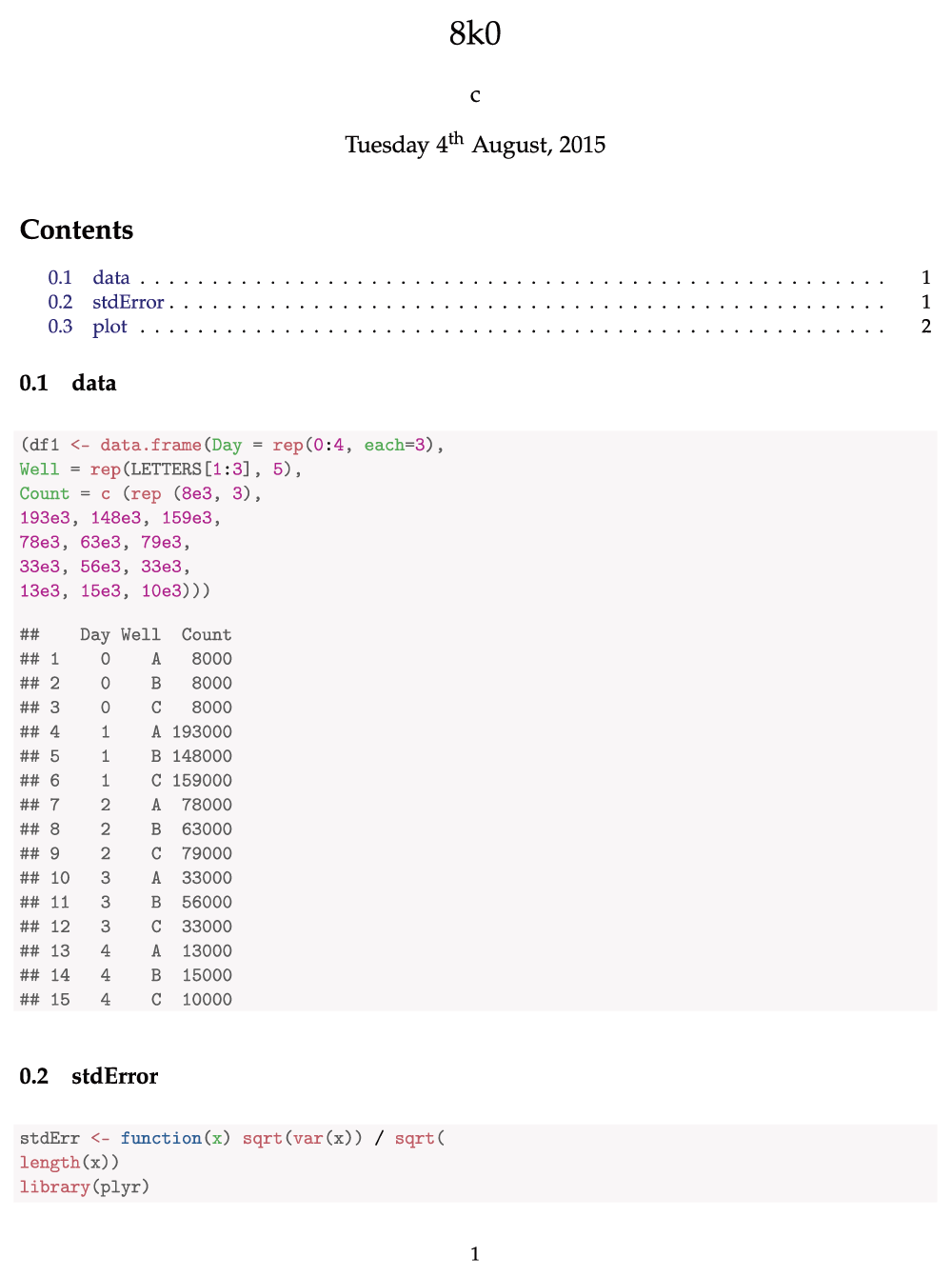Click the 'function(x)' keyword in stdErr code
Viewport: 952px width, 1277px height.
click(x=175, y=1138)
